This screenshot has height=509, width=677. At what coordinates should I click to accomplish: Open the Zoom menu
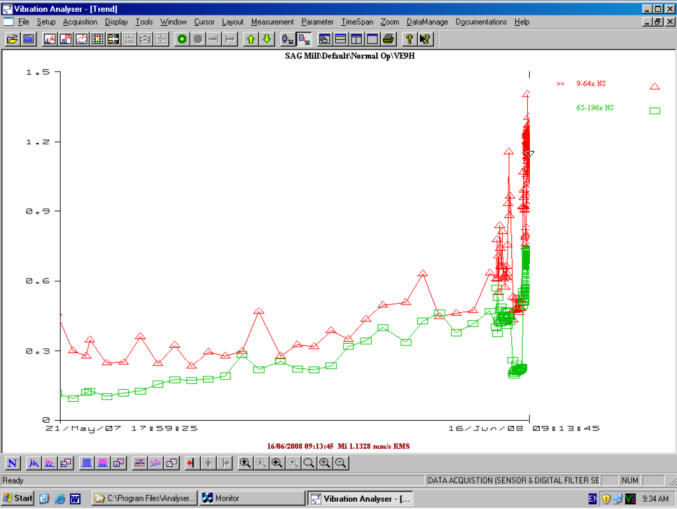tap(389, 22)
